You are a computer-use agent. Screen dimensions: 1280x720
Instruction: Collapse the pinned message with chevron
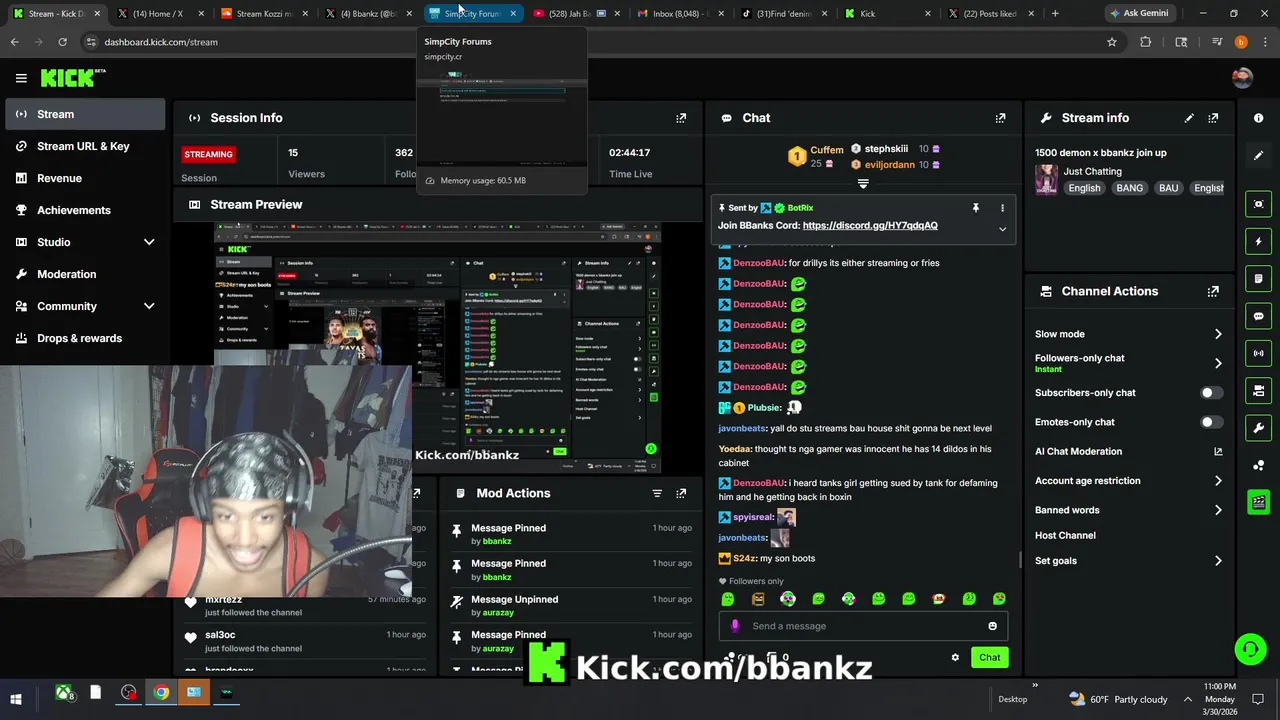1002,229
